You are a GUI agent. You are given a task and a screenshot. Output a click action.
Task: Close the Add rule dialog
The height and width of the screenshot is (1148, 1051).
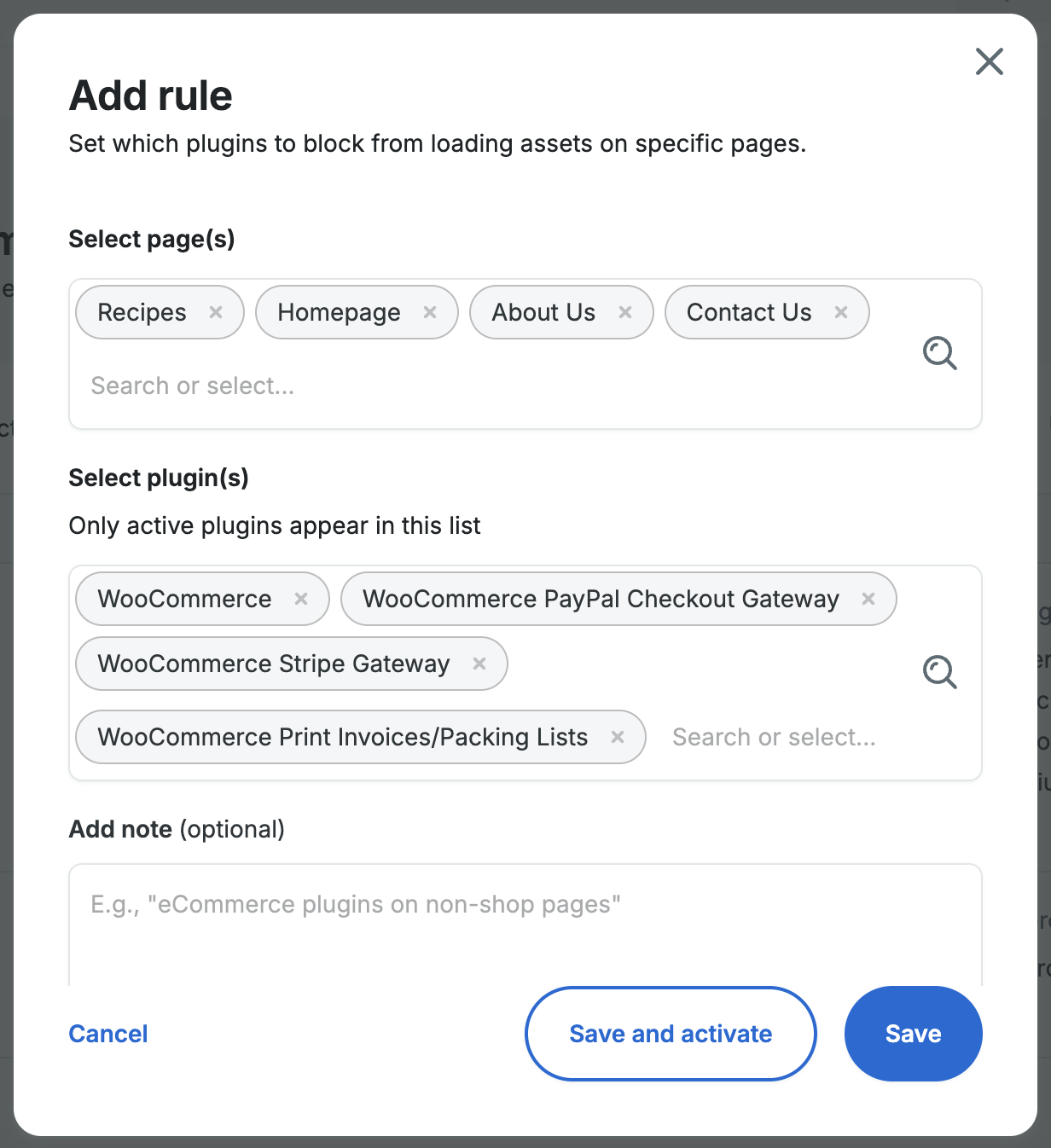[989, 61]
